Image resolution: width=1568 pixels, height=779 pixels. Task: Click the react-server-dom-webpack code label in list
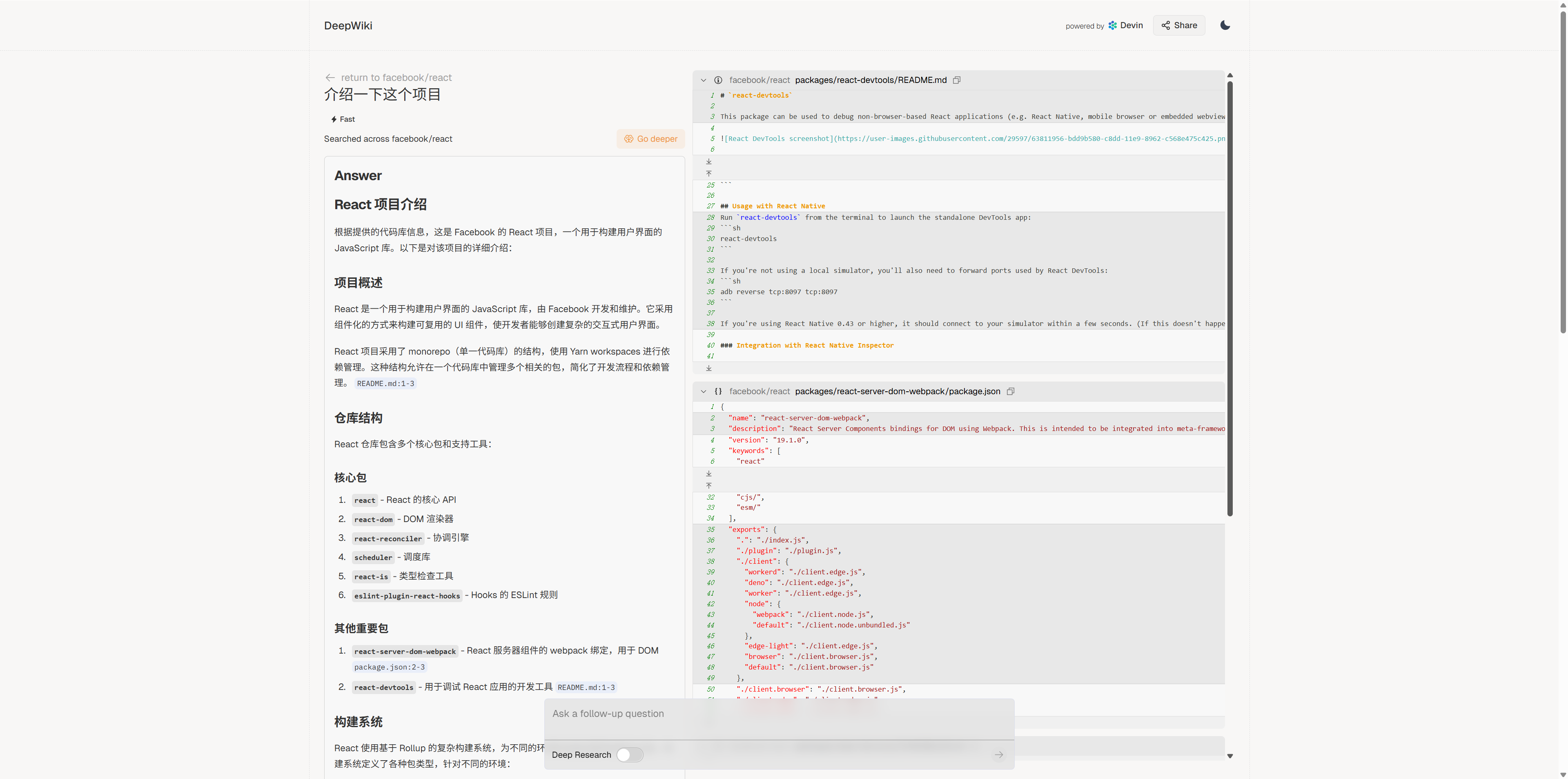click(x=405, y=652)
